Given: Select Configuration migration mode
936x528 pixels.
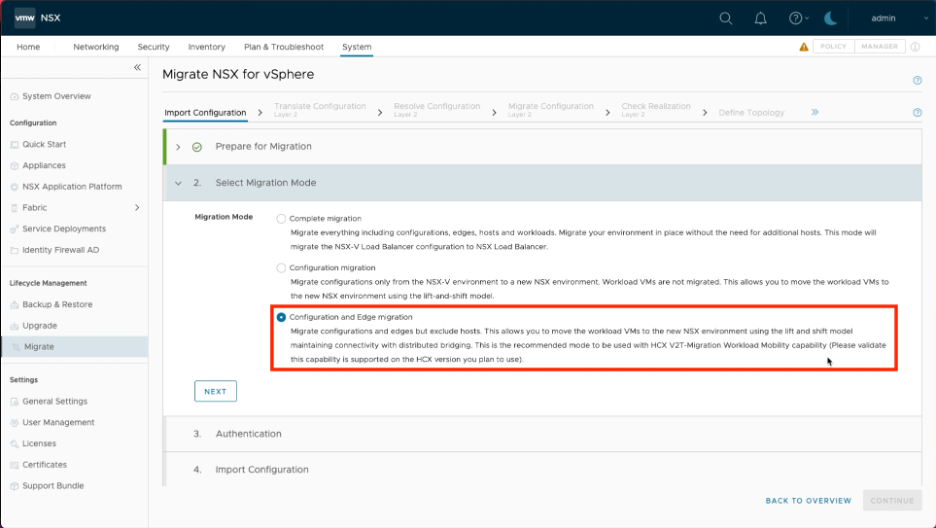Looking at the screenshot, I should click(281, 268).
